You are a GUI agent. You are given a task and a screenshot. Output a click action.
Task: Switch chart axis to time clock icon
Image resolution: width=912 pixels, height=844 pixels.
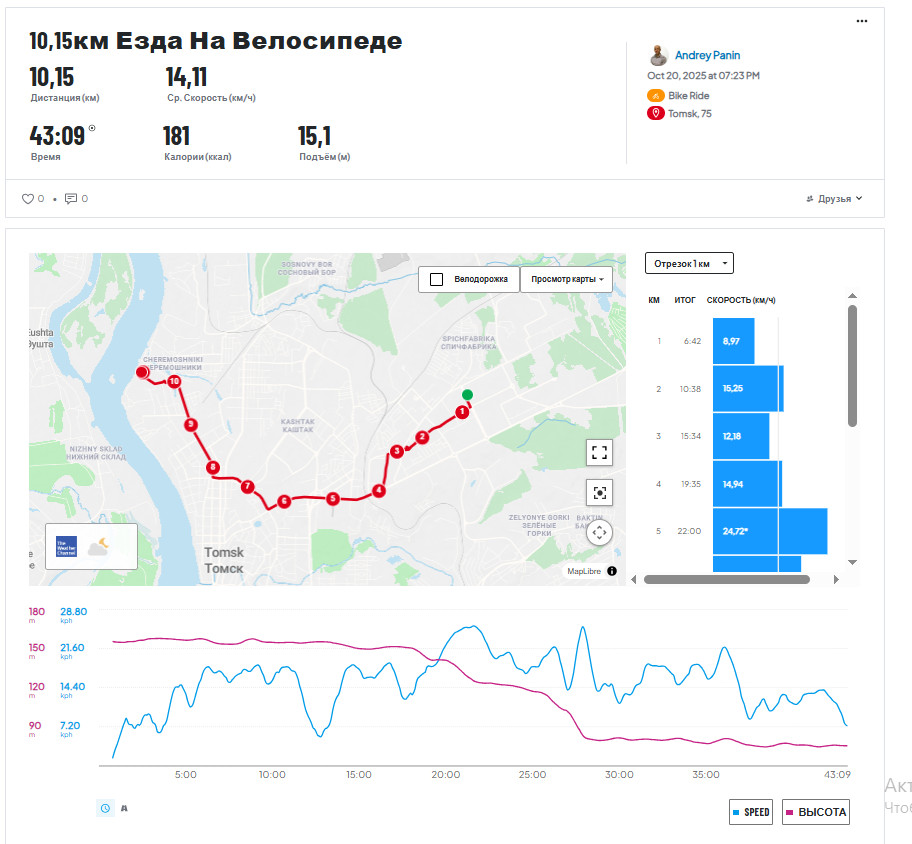click(x=105, y=808)
